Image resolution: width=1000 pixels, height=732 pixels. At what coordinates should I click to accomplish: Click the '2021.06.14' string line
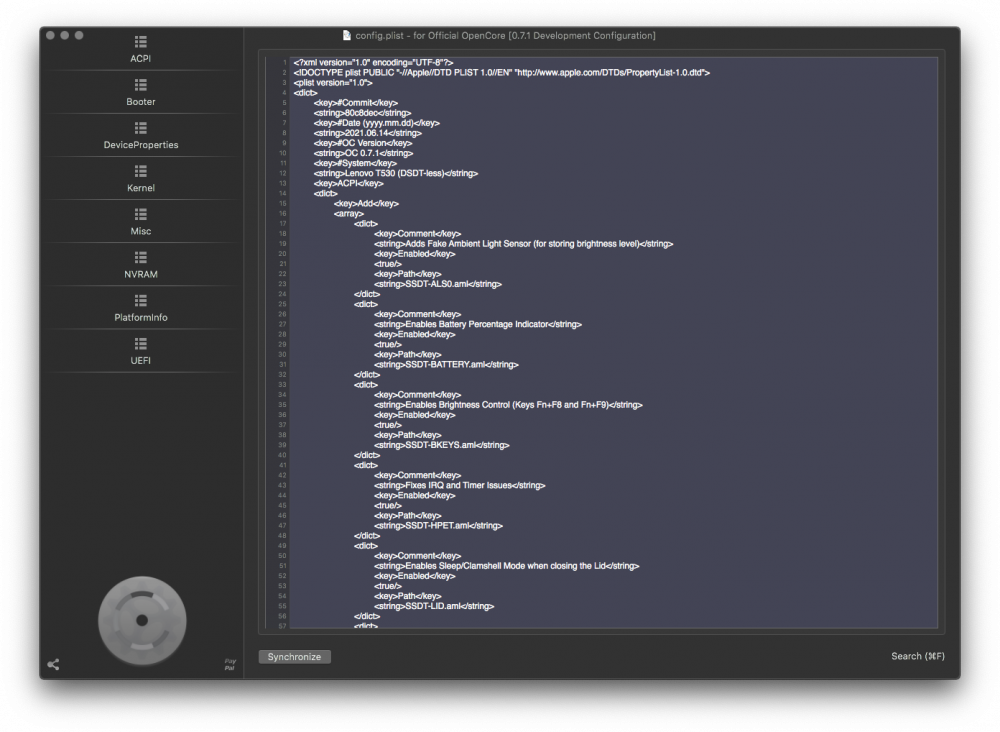point(367,133)
